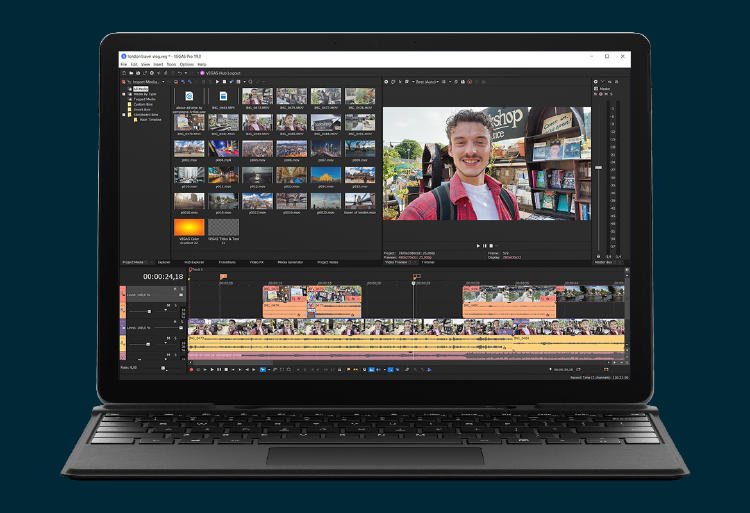This screenshot has height=513, width=750.
Task: Click the red Record button on timeline transport
Action: [x=192, y=369]
